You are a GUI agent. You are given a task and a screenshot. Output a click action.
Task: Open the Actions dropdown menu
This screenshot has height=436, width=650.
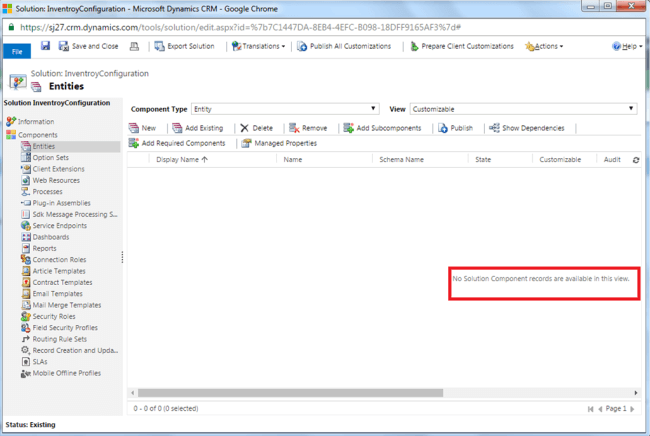click(544, 46)
